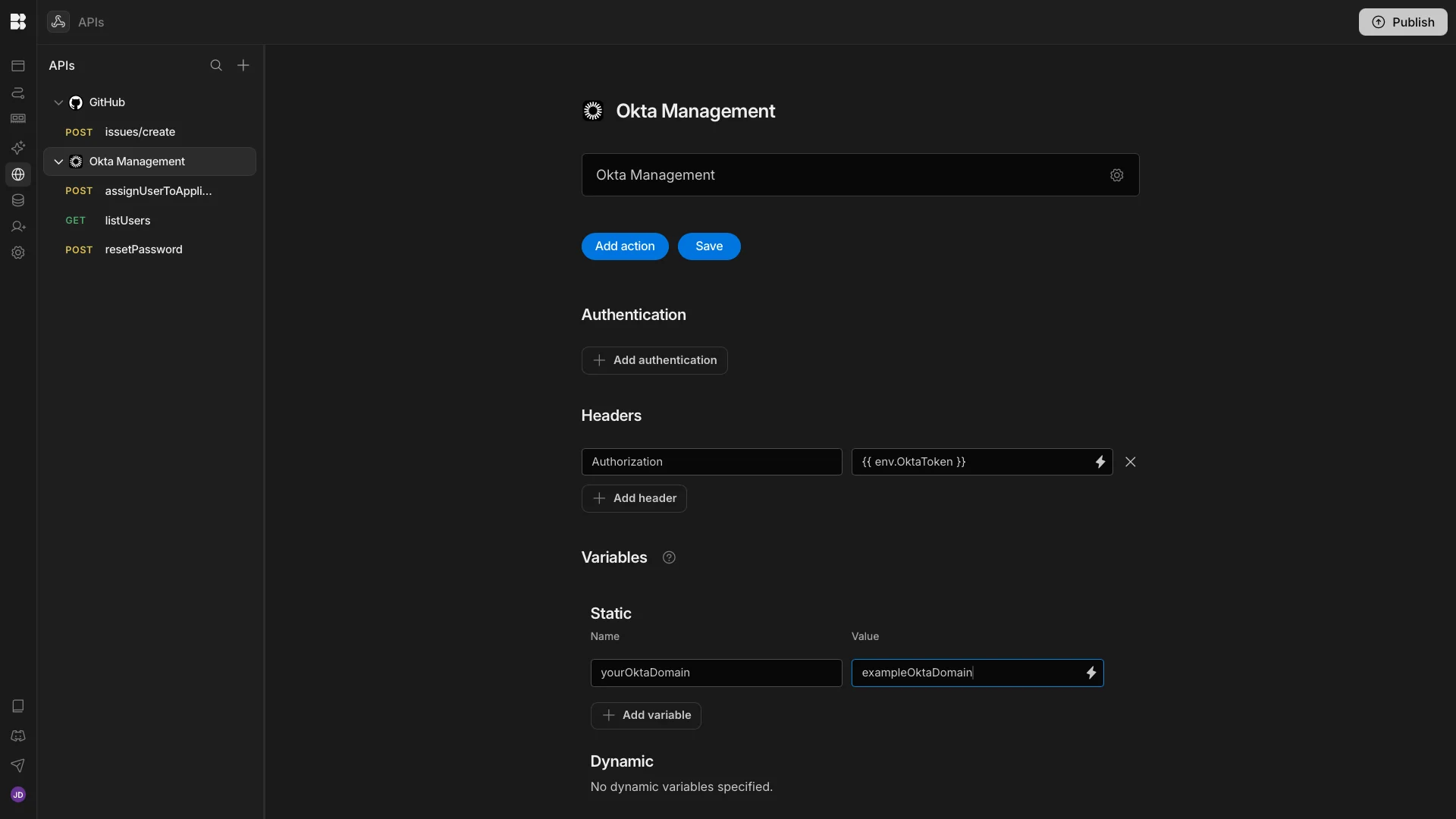
Task: Click Add authentication button
Action: (x=654, y=360)
